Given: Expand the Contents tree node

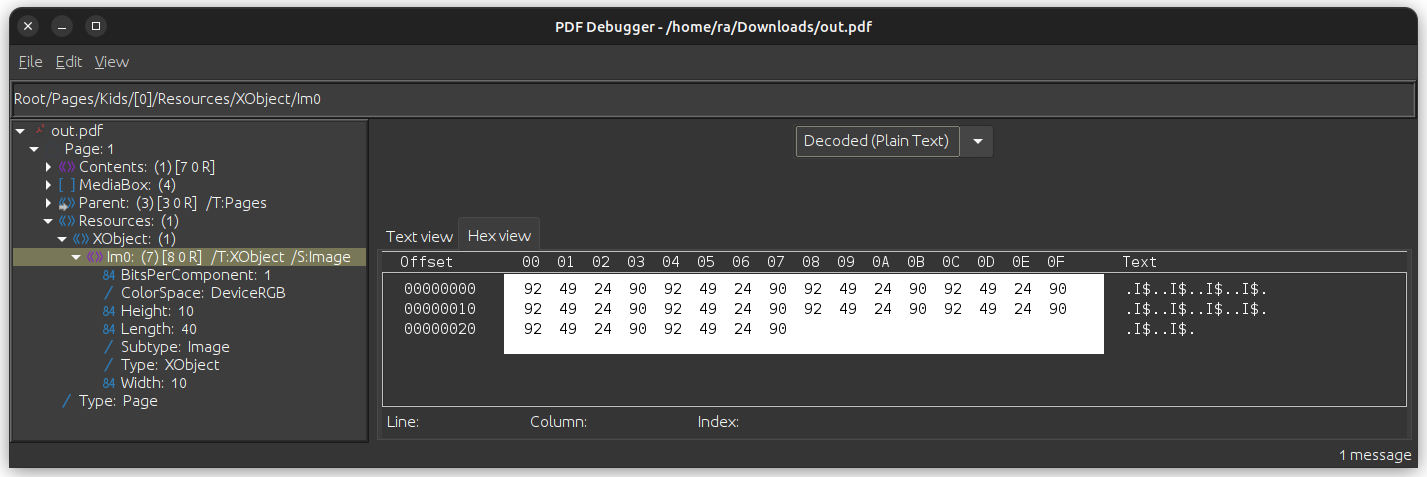Looking at the screenshot, I should coord(49,167).
